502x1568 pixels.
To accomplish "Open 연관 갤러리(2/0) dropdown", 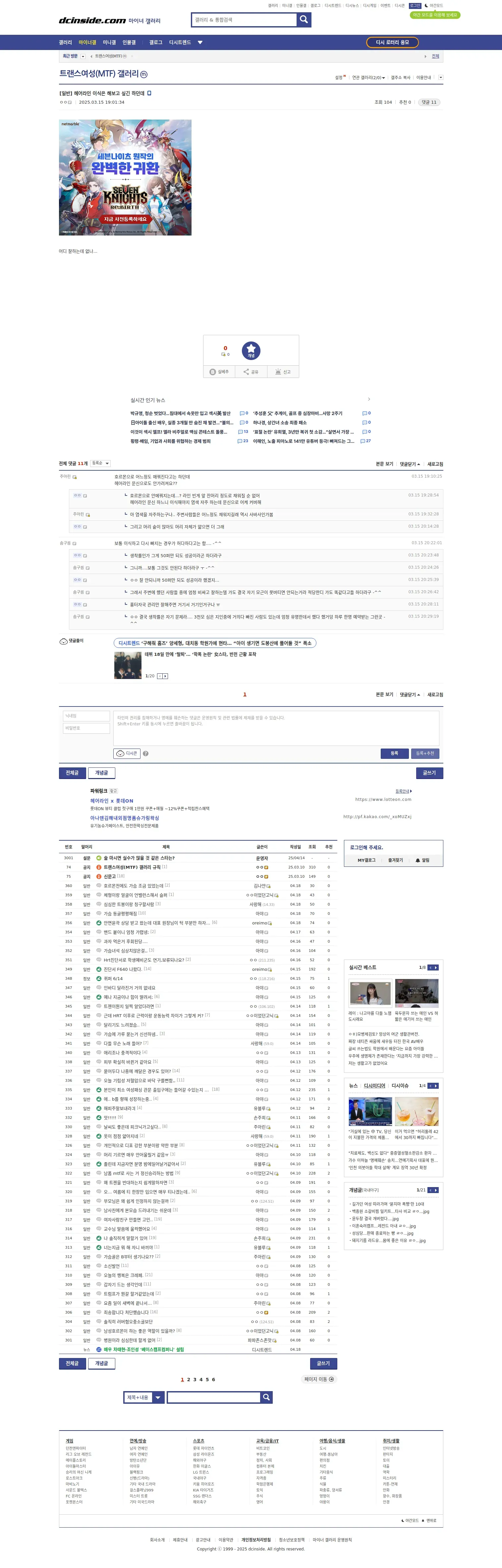I will [x=368, y=78].
